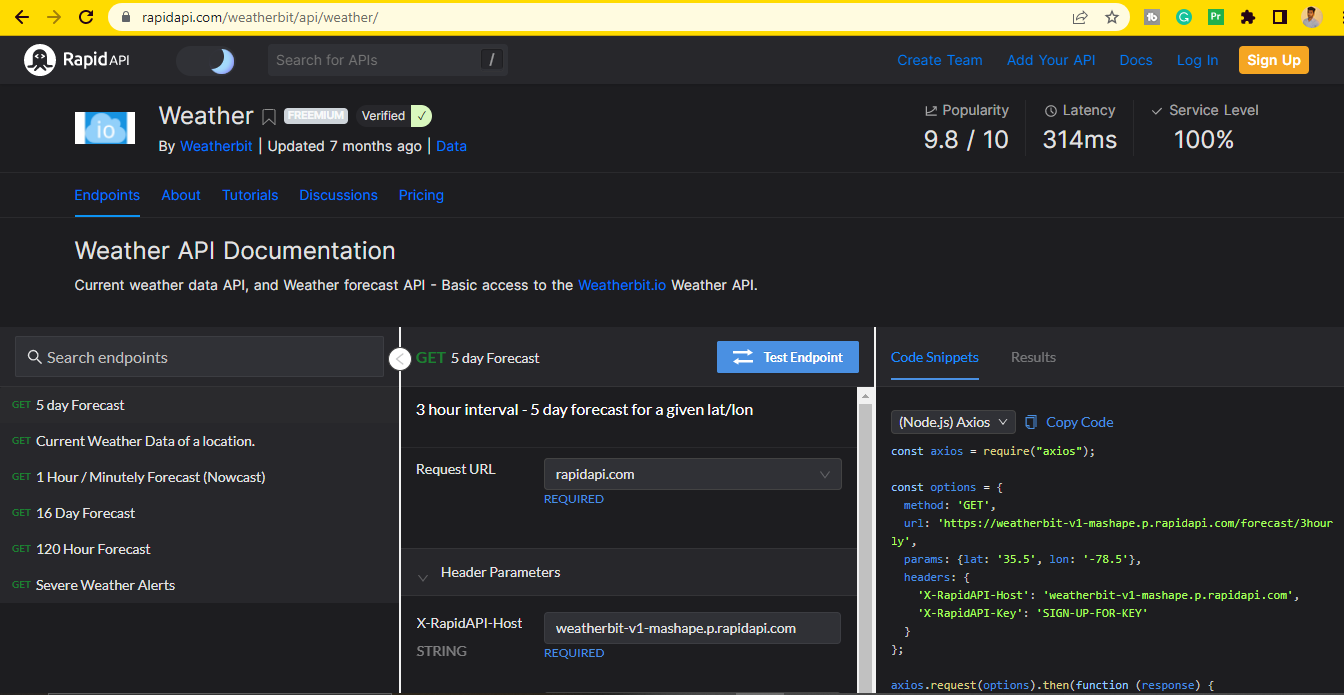
Task: Open the Request URL dropdown
Action: coord(692,474)
